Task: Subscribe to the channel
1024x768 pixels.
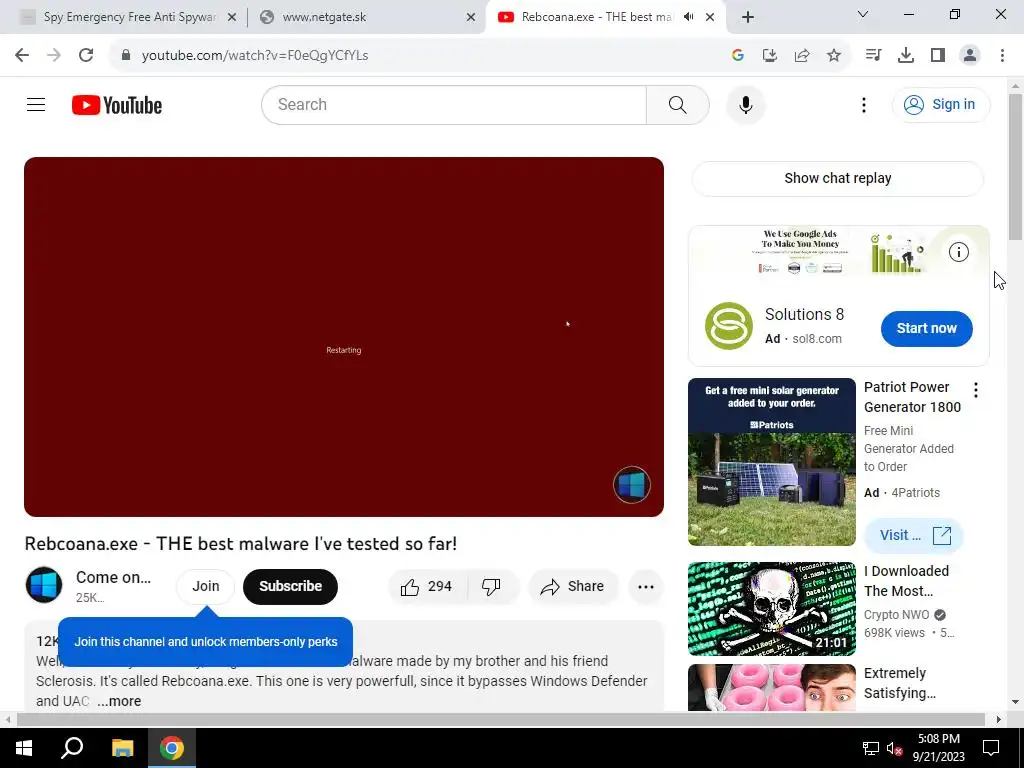Action: coord(291,586)
